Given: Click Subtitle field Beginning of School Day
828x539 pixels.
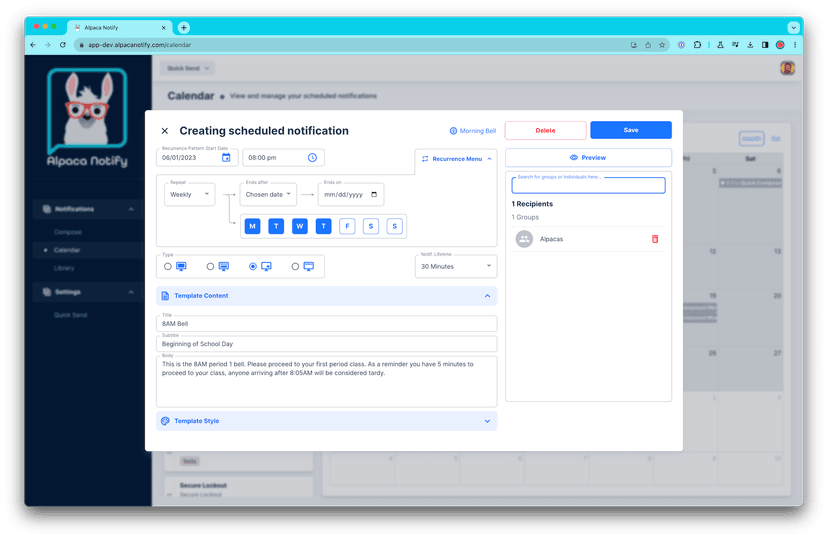Looking at the screenshot, I should click(326, 344).
